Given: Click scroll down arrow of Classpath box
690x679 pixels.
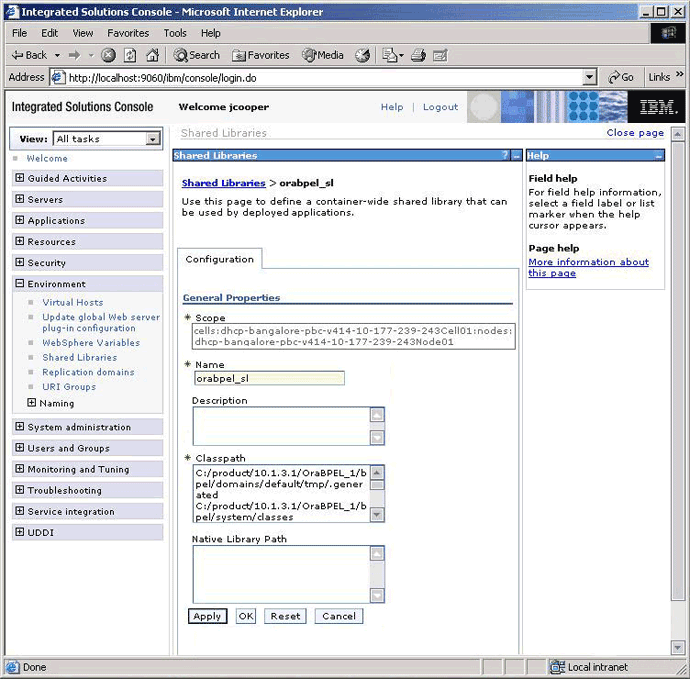Looking at the screenshot, I should click(377, 514).
